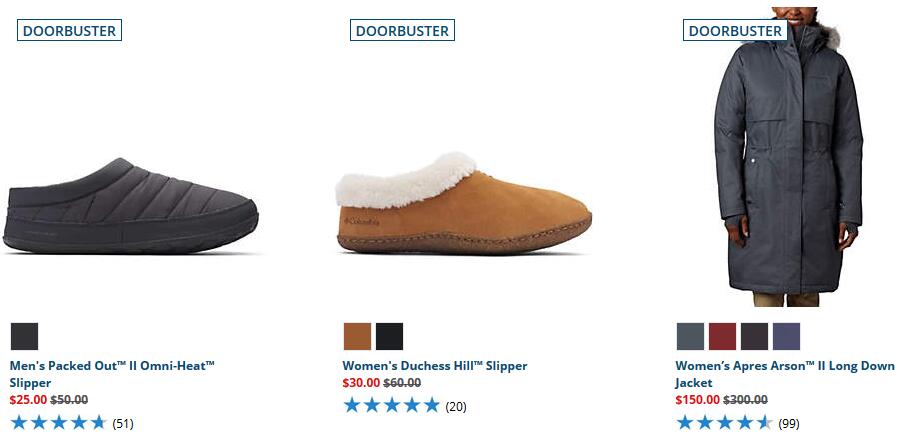Open Women's Duchess Hill Slipper product link

[x=435, y=366]
